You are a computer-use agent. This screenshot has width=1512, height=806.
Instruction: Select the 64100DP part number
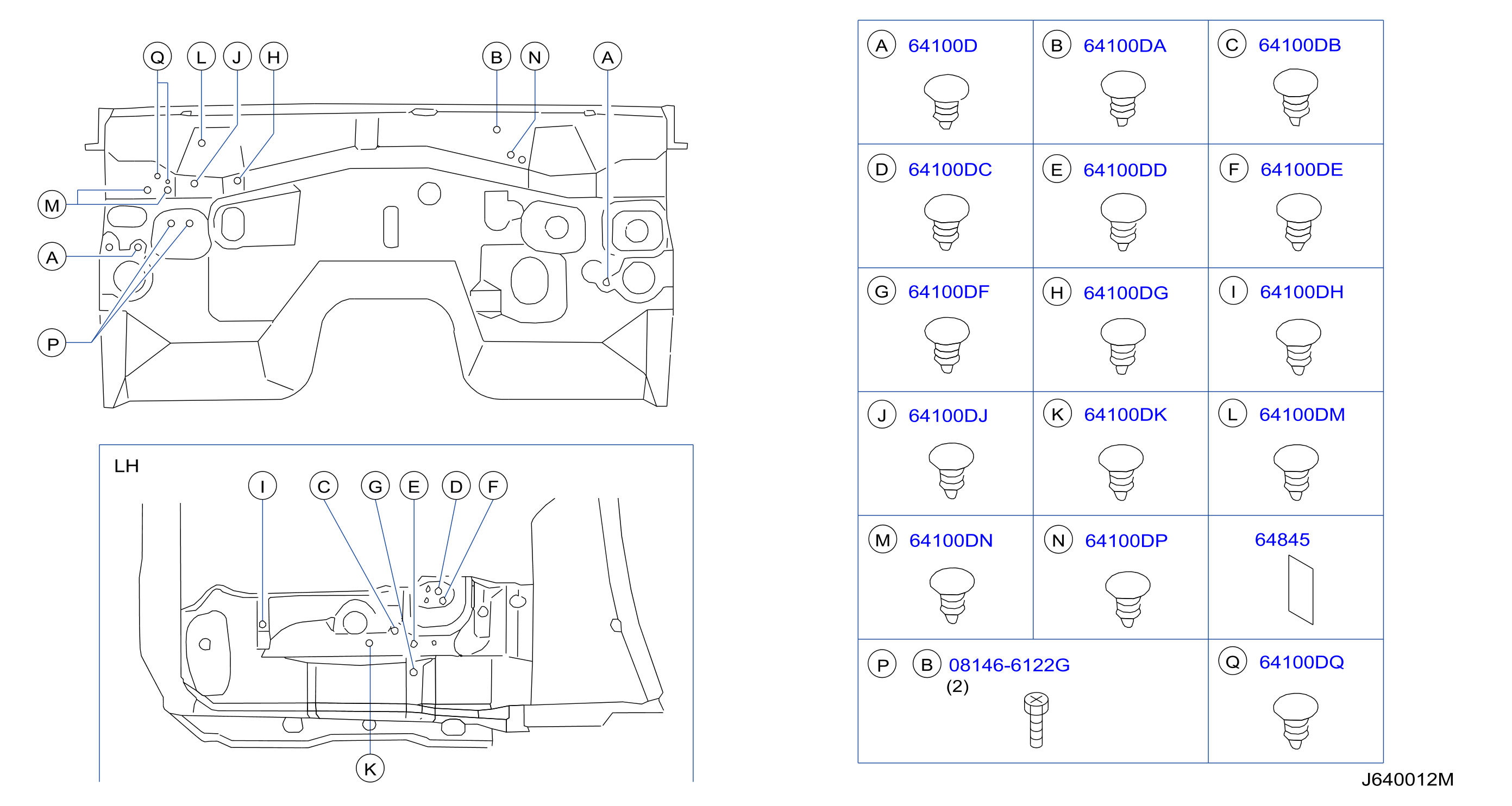pyautogui.click(x=1126, y=541)
